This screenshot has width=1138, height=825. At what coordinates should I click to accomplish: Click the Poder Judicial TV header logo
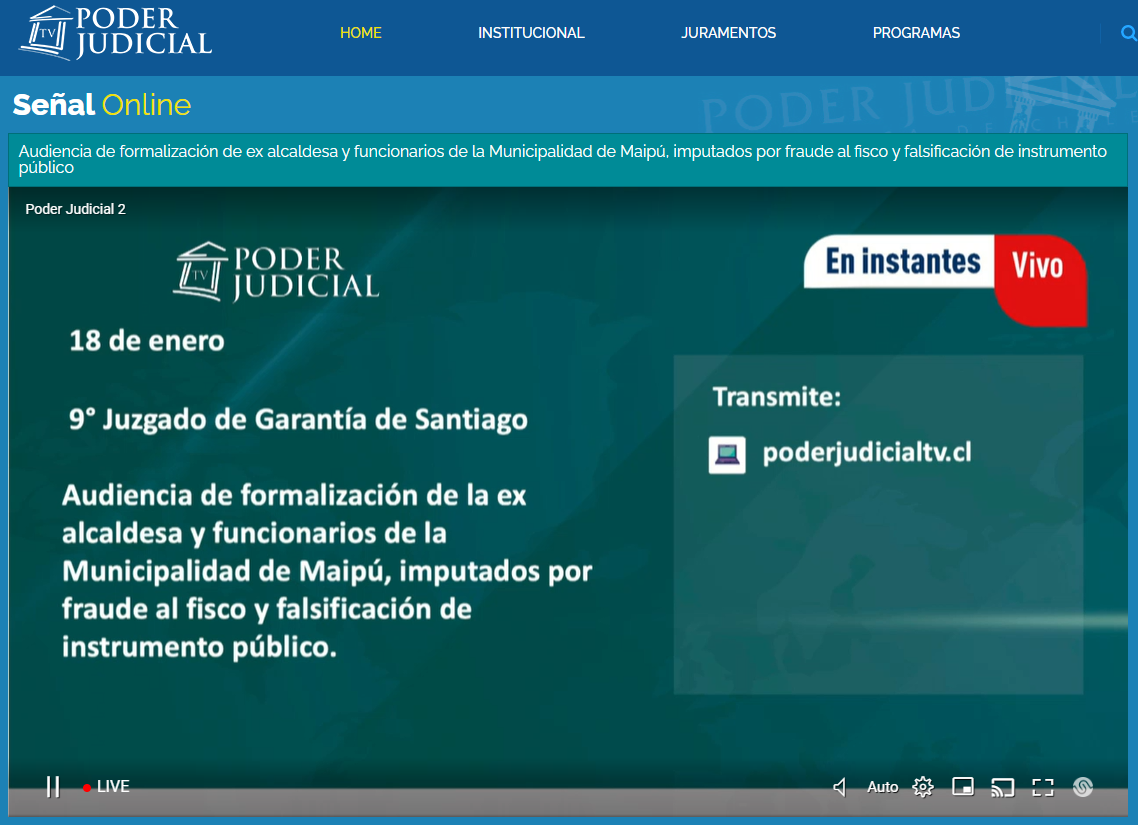point(116,33)
